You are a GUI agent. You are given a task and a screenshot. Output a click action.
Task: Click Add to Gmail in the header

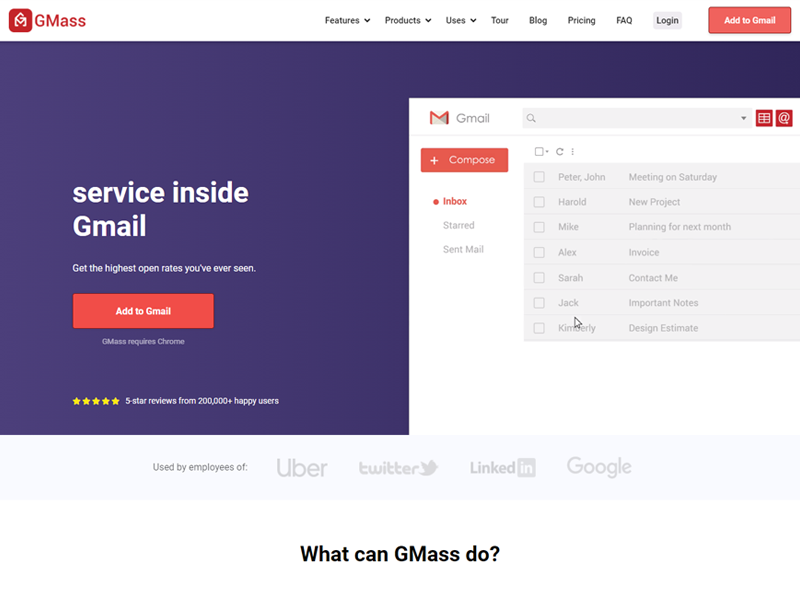(x=749, y=20)
